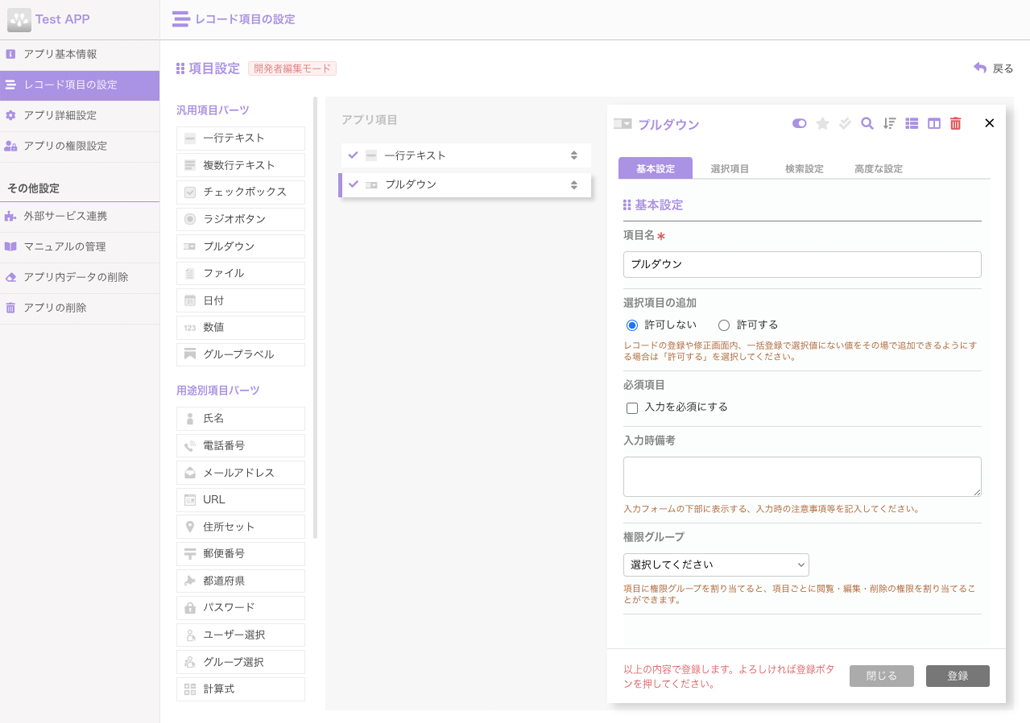
Task: Click the 開発者編集モード badge
Action: [x=292, y=68]
